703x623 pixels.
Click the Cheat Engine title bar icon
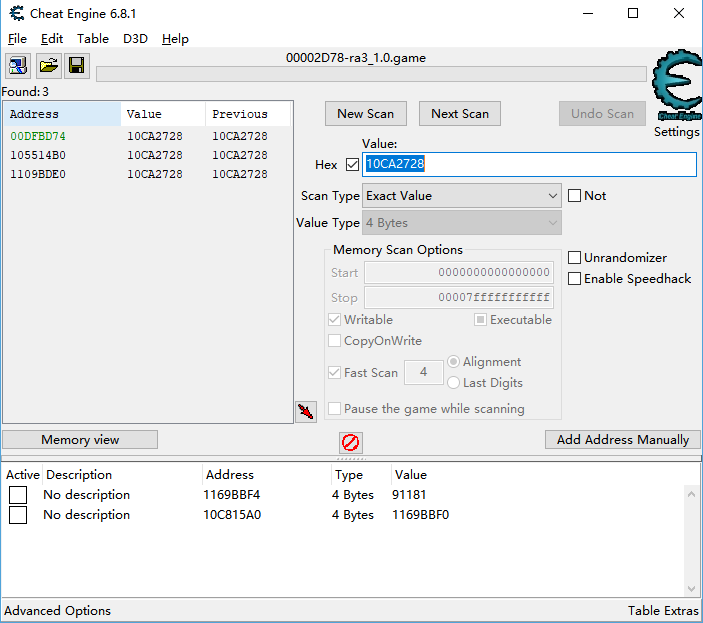pos(17,13)
